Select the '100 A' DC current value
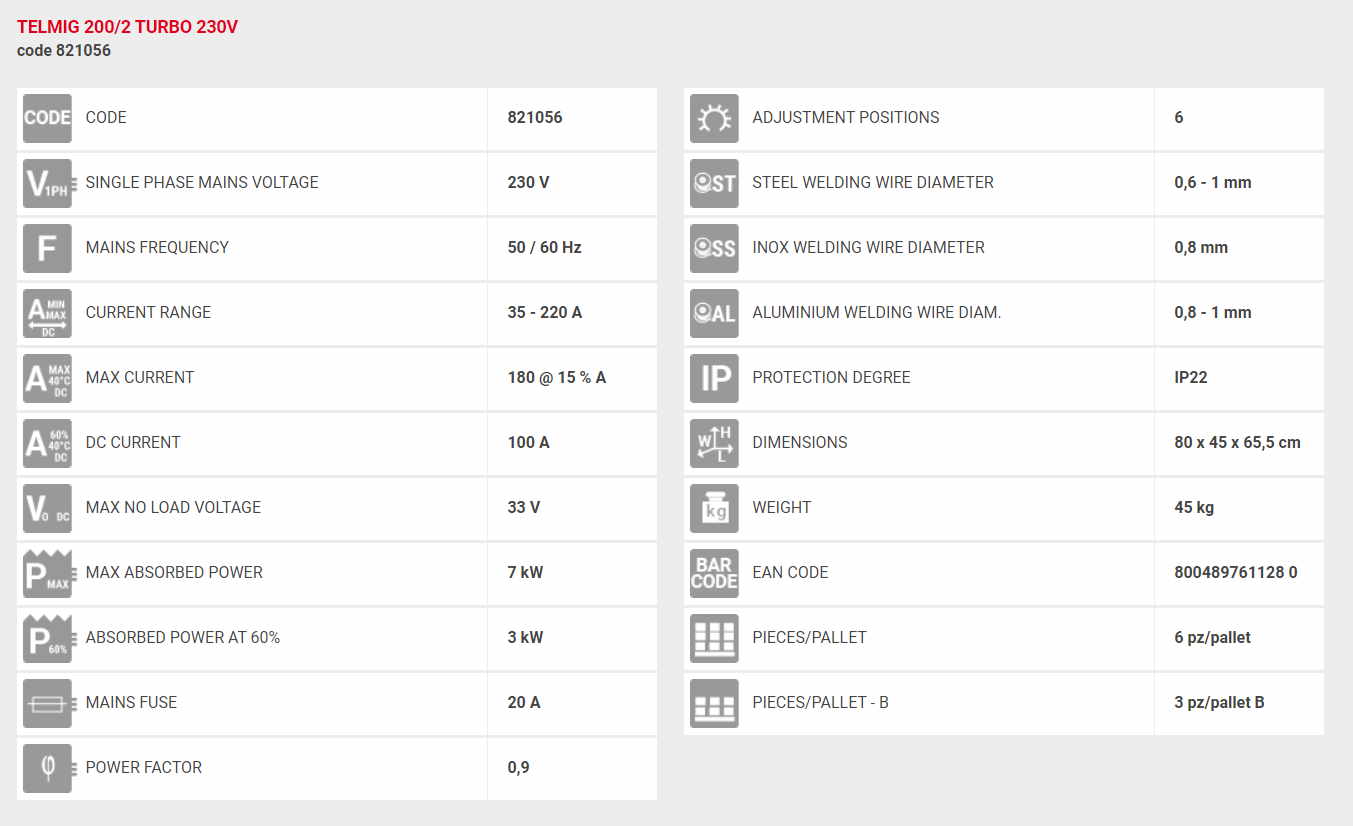The height and width of the screenshot is (826, 1353). [528, 442]
